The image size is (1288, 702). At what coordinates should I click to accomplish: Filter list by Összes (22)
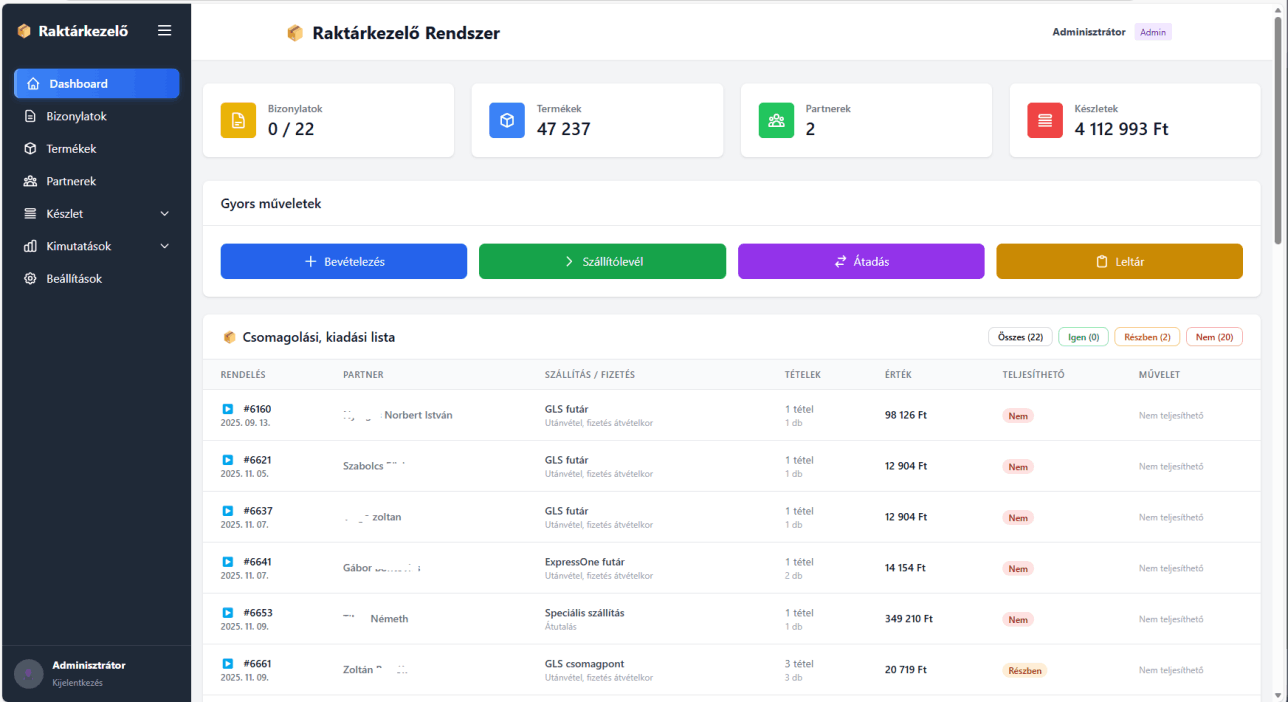coord(1020,337)
